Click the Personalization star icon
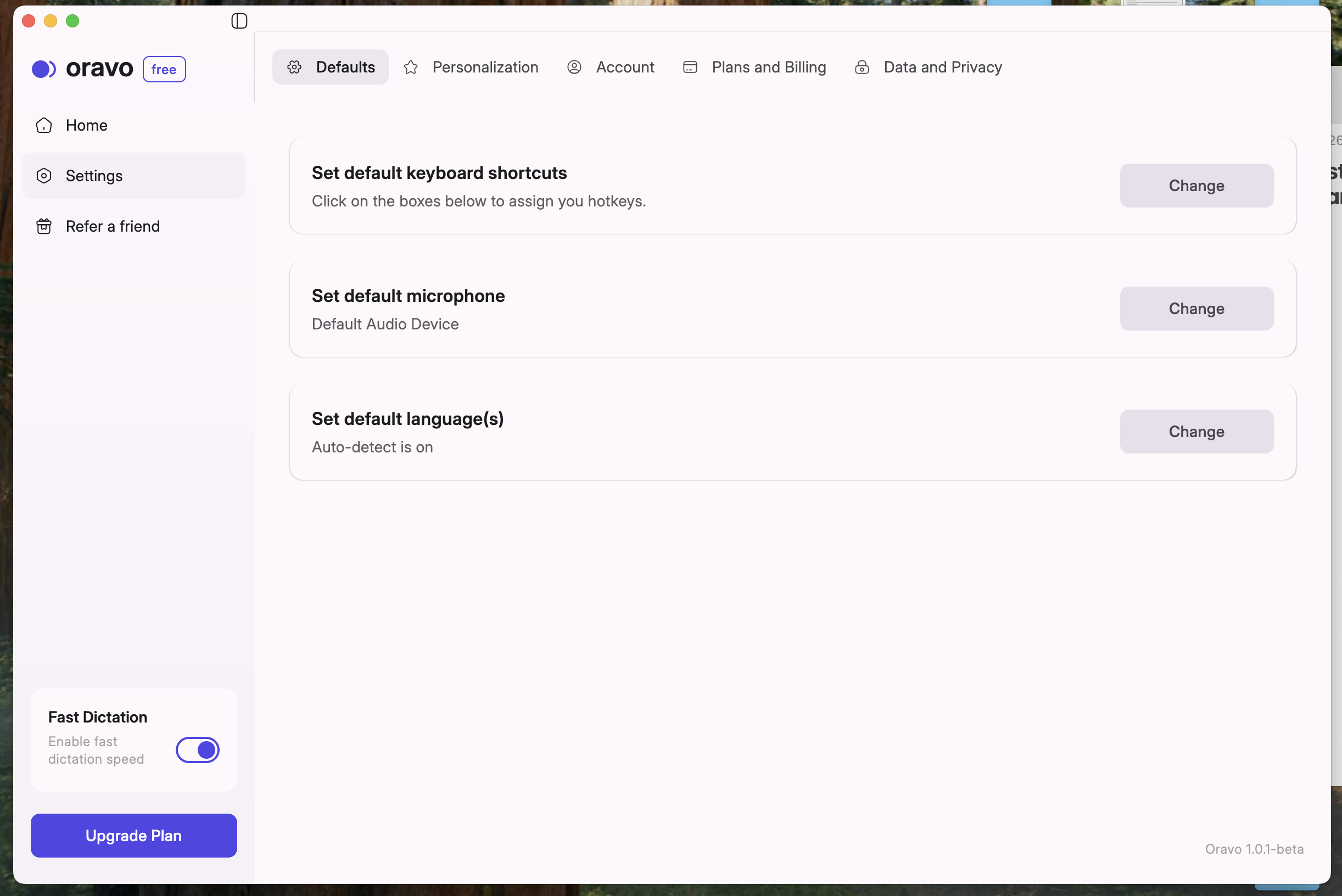Viewport: 1342px width, 896px height. point(410,68)
